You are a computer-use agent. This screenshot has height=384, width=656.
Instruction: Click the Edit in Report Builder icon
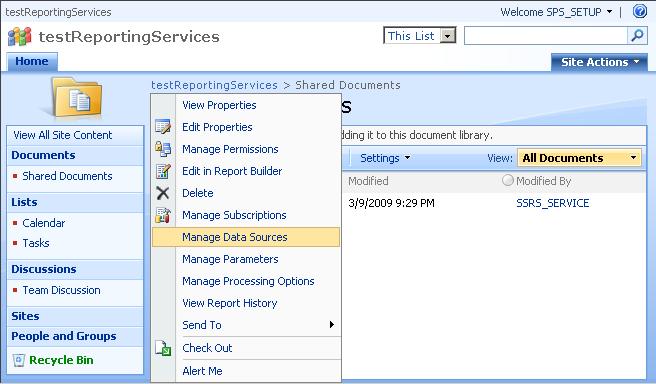click(163, 171)
